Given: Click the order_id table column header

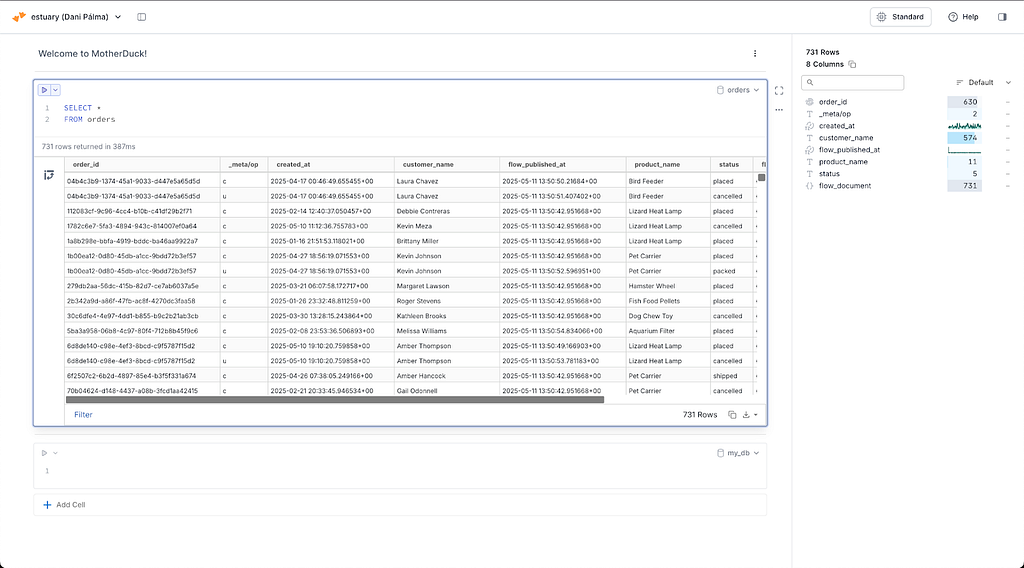Looking at the screenshot, I should tap(142, 165).
